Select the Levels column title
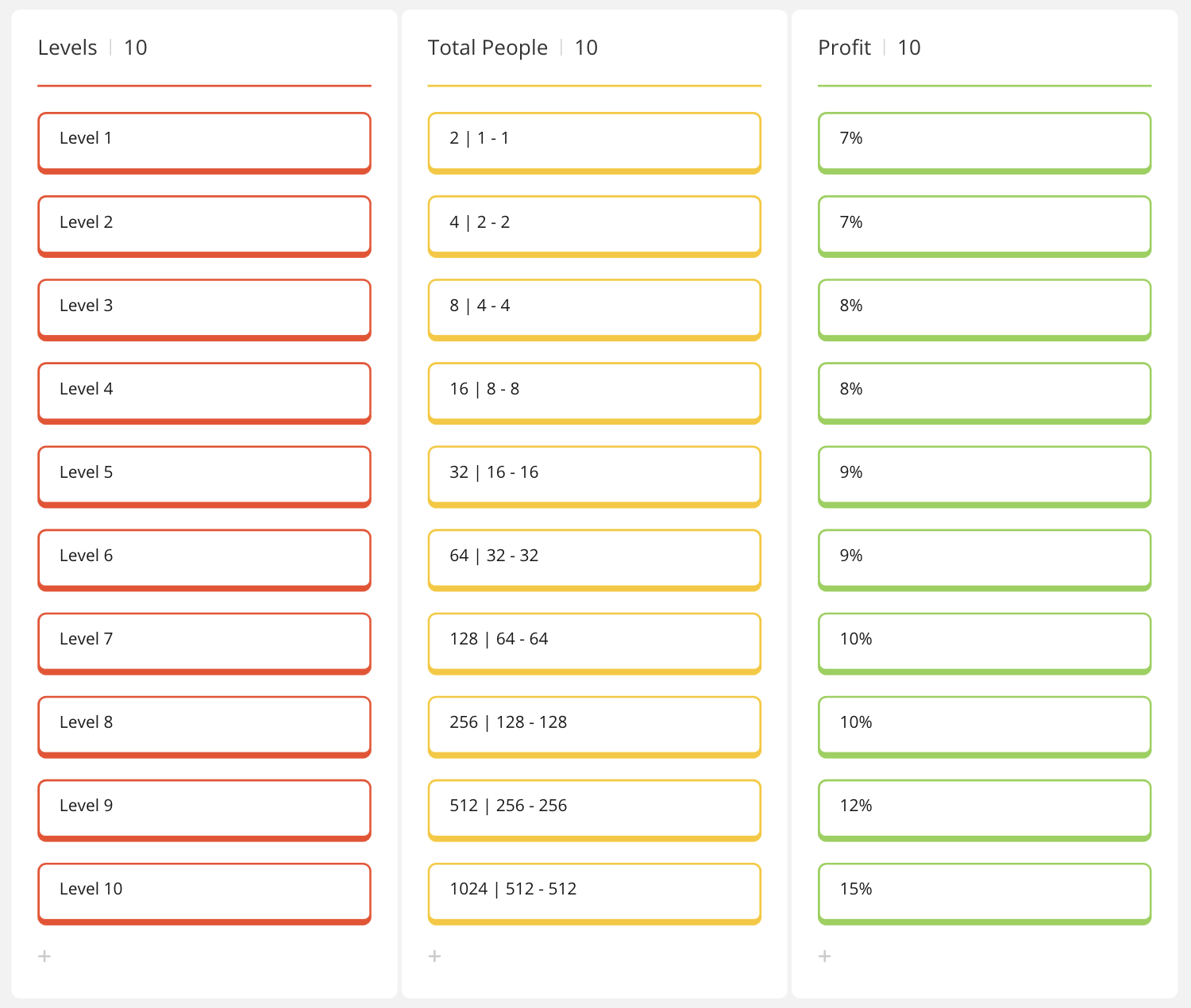This screenshot has width=1191, height=1008. [67, 48]
